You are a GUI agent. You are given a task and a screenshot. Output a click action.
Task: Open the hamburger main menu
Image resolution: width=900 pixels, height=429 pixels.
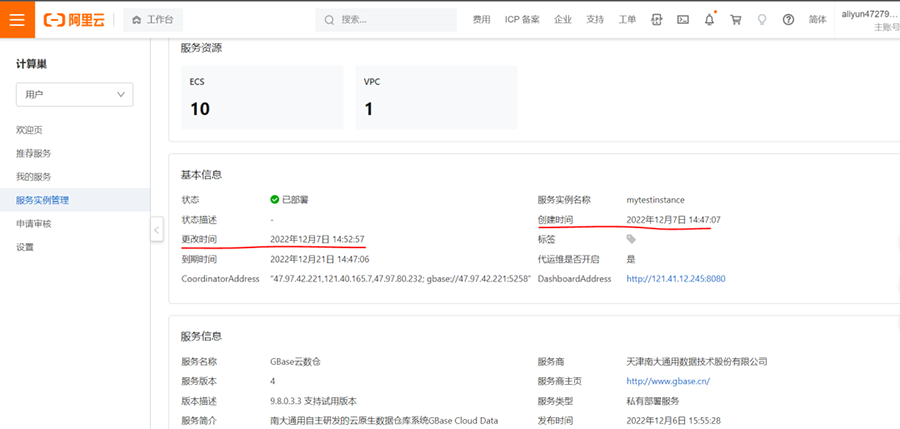(17, 20)
